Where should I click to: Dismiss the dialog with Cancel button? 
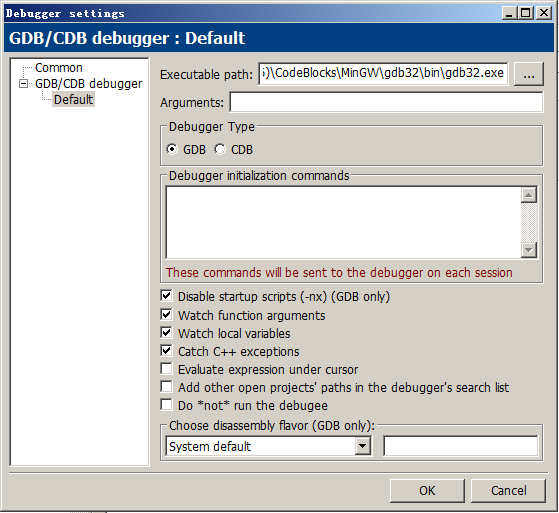(508, 491)
